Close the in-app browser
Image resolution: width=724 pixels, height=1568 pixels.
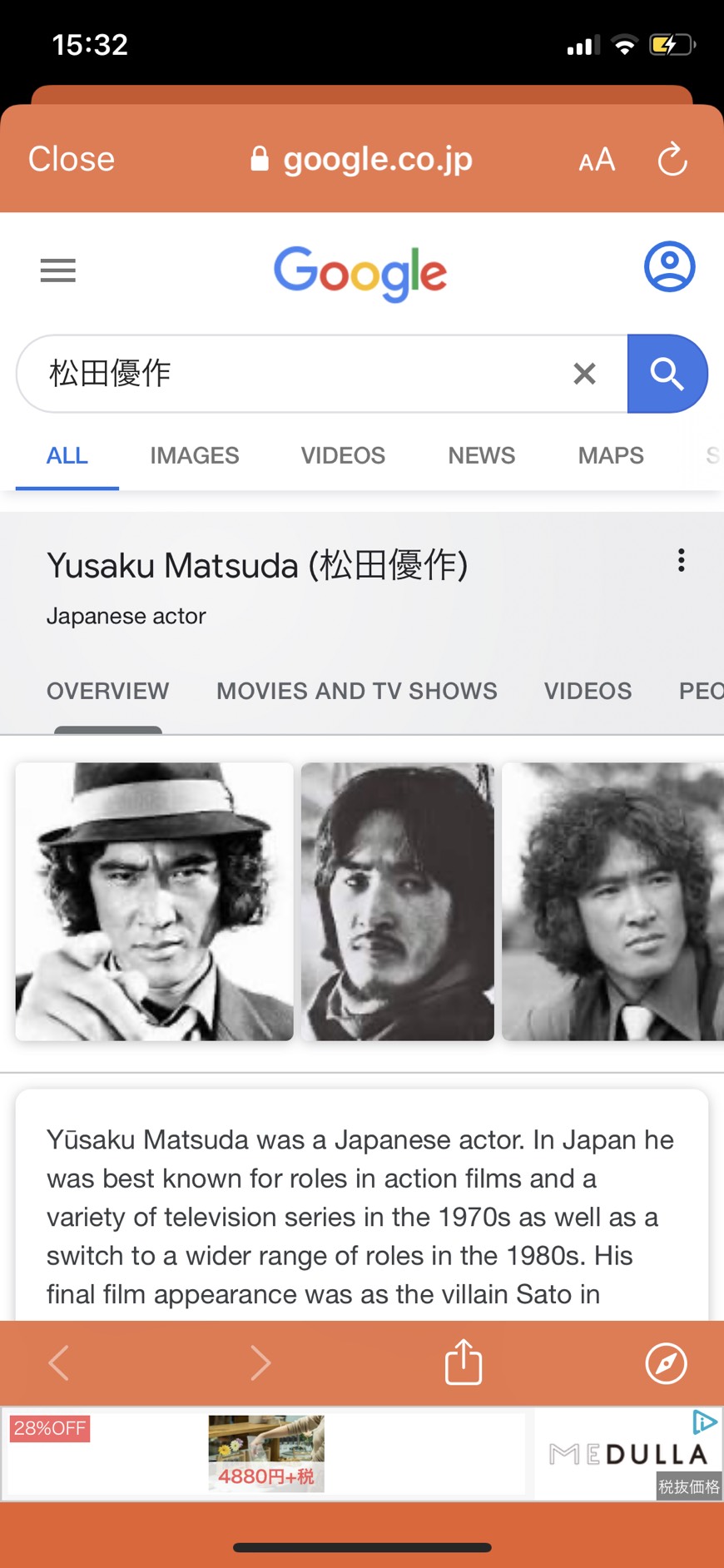[72, 159]
